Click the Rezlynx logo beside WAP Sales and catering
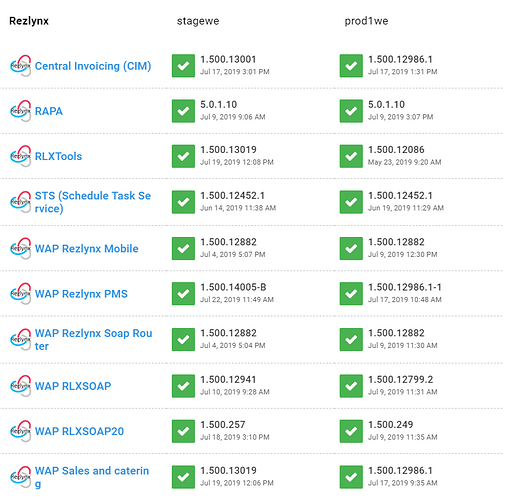512x499 pixels. (x=21, y=477)
